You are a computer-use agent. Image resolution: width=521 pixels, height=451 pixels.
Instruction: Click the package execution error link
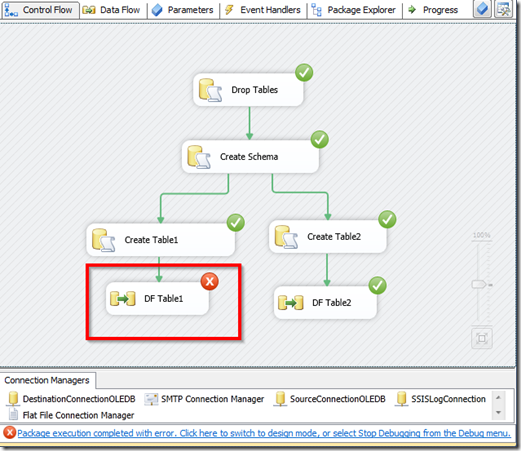coord(264,433)
